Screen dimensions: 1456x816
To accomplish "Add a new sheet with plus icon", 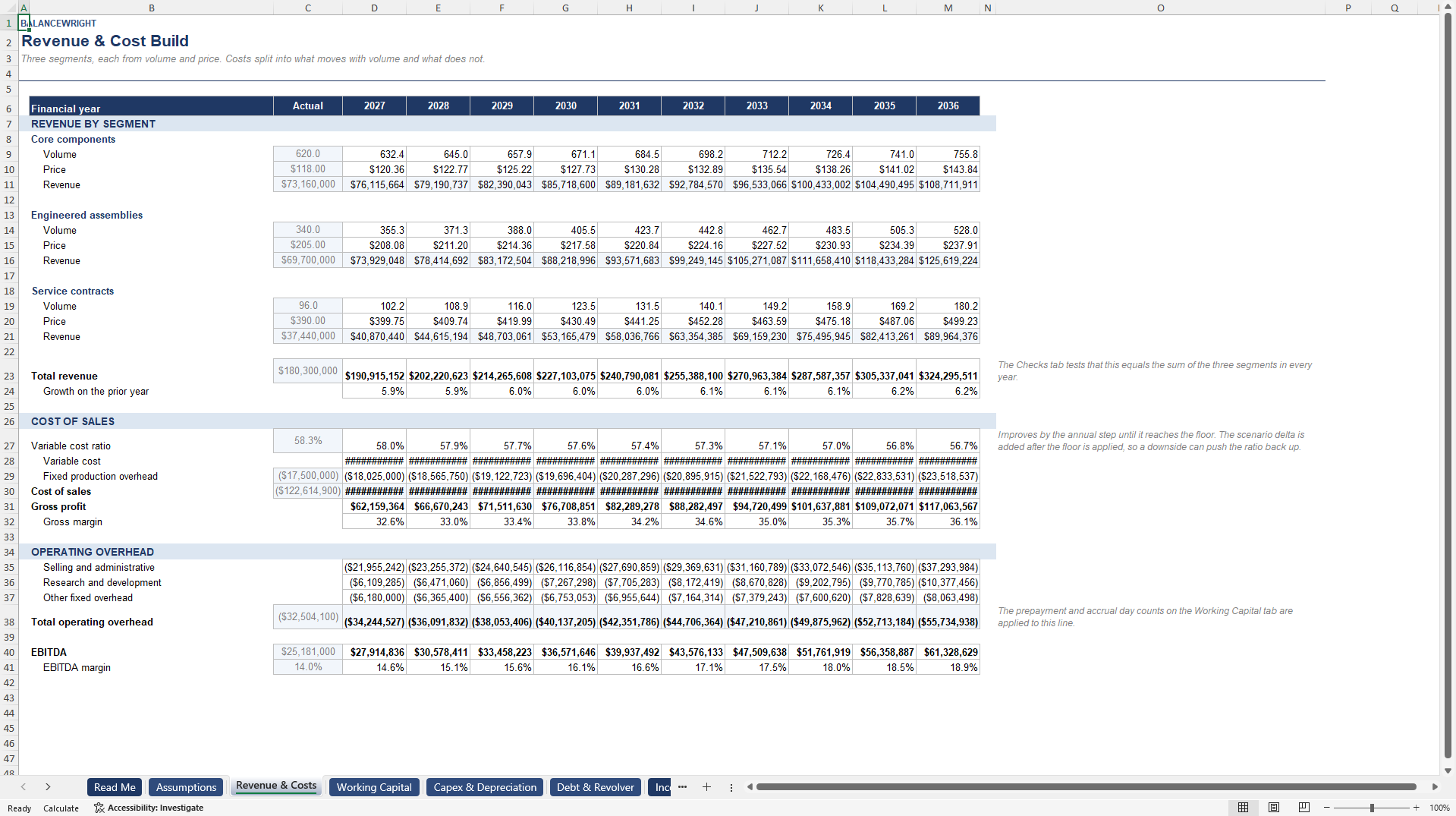I will [706, 787].
